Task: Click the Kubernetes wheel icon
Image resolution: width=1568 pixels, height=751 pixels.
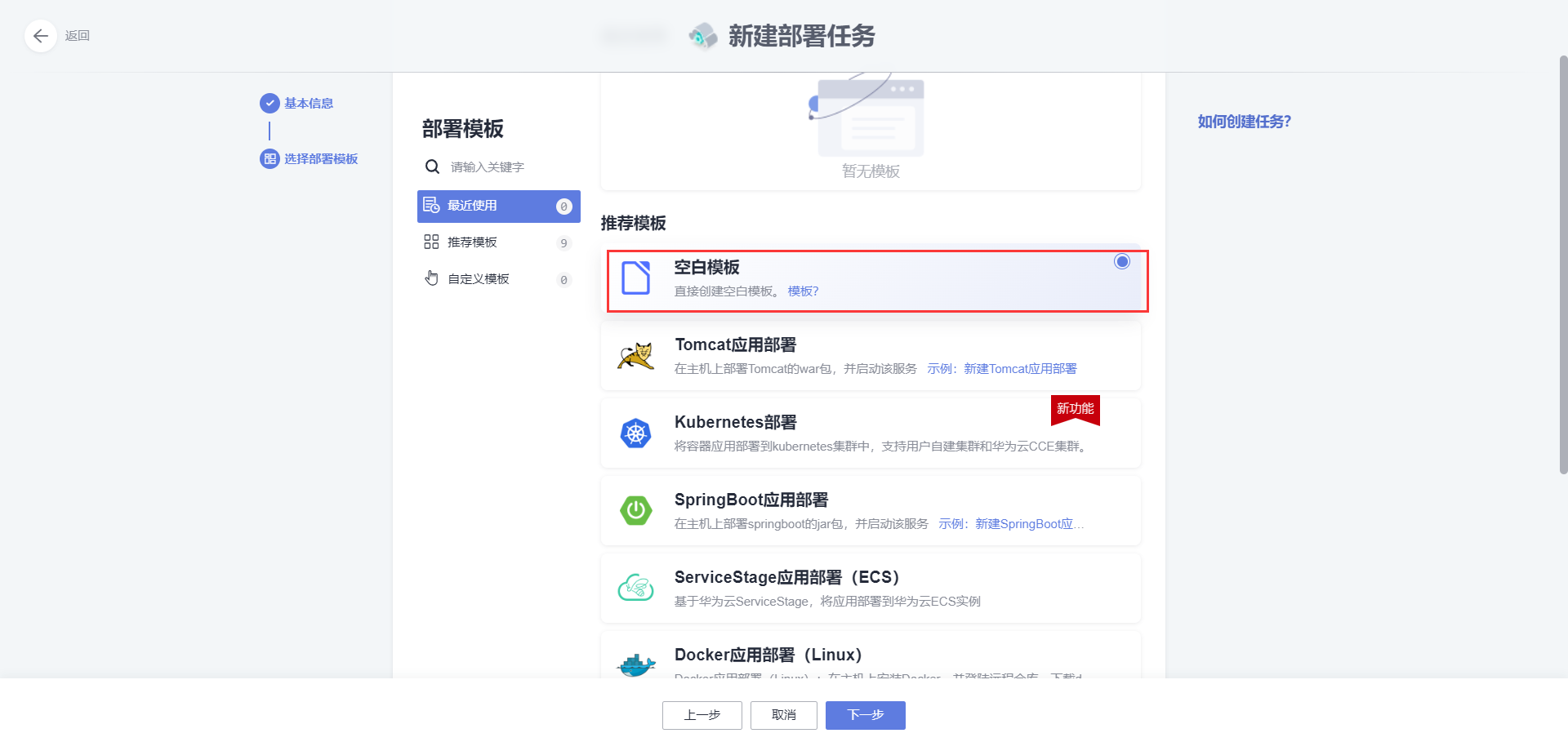Action: [636, 433]
